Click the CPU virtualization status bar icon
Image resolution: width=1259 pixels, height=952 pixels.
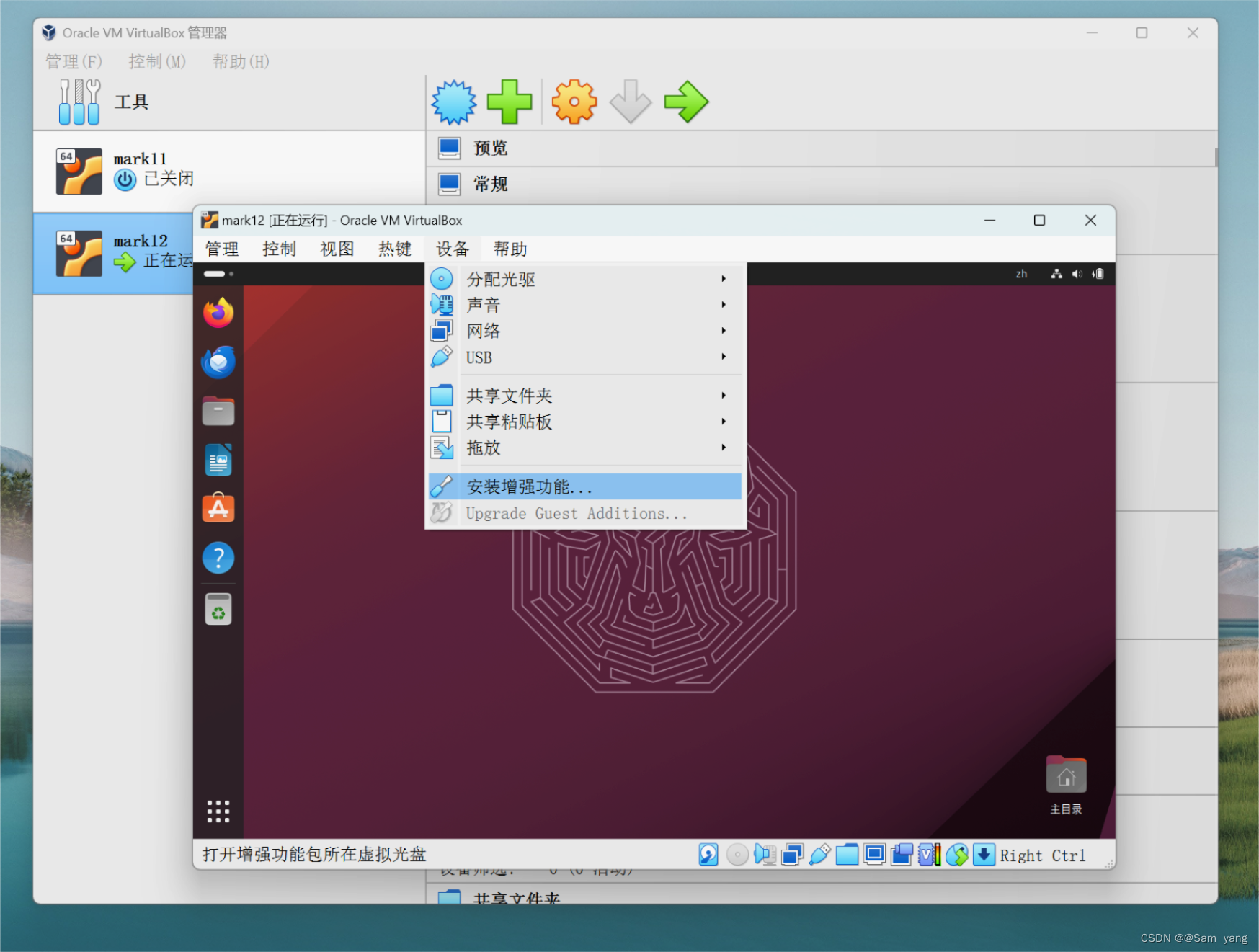930,855
